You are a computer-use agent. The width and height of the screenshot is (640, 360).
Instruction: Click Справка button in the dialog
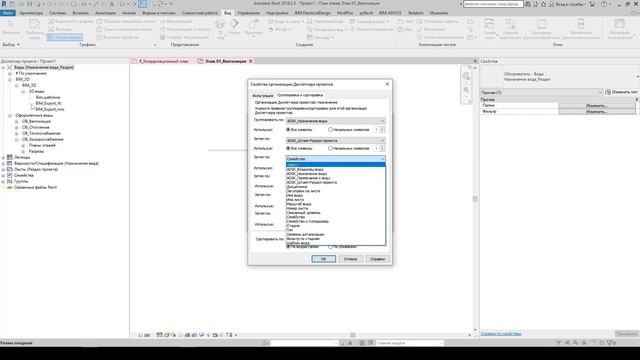click(x=377, y=259)
